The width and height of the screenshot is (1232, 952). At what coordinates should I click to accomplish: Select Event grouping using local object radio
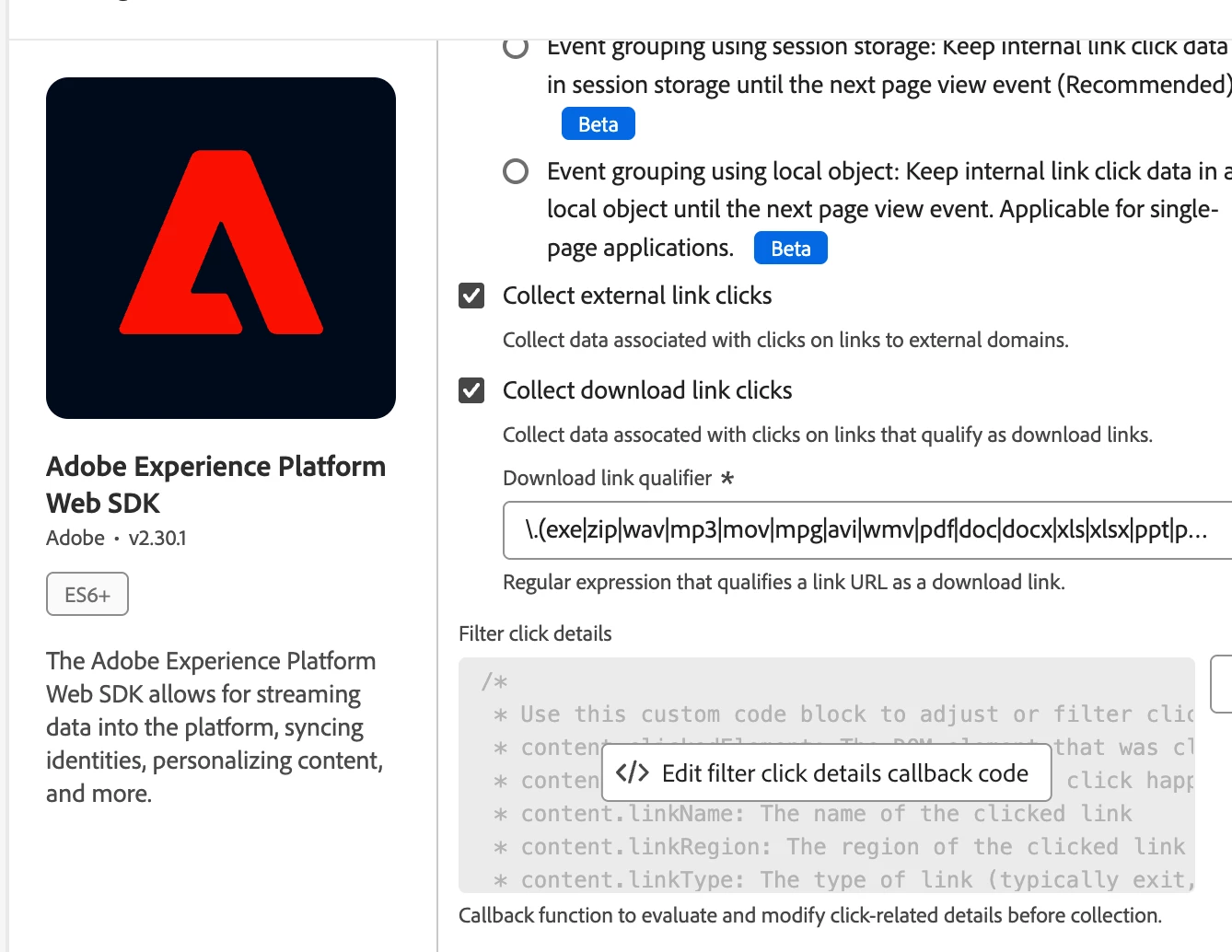(516, 171)
